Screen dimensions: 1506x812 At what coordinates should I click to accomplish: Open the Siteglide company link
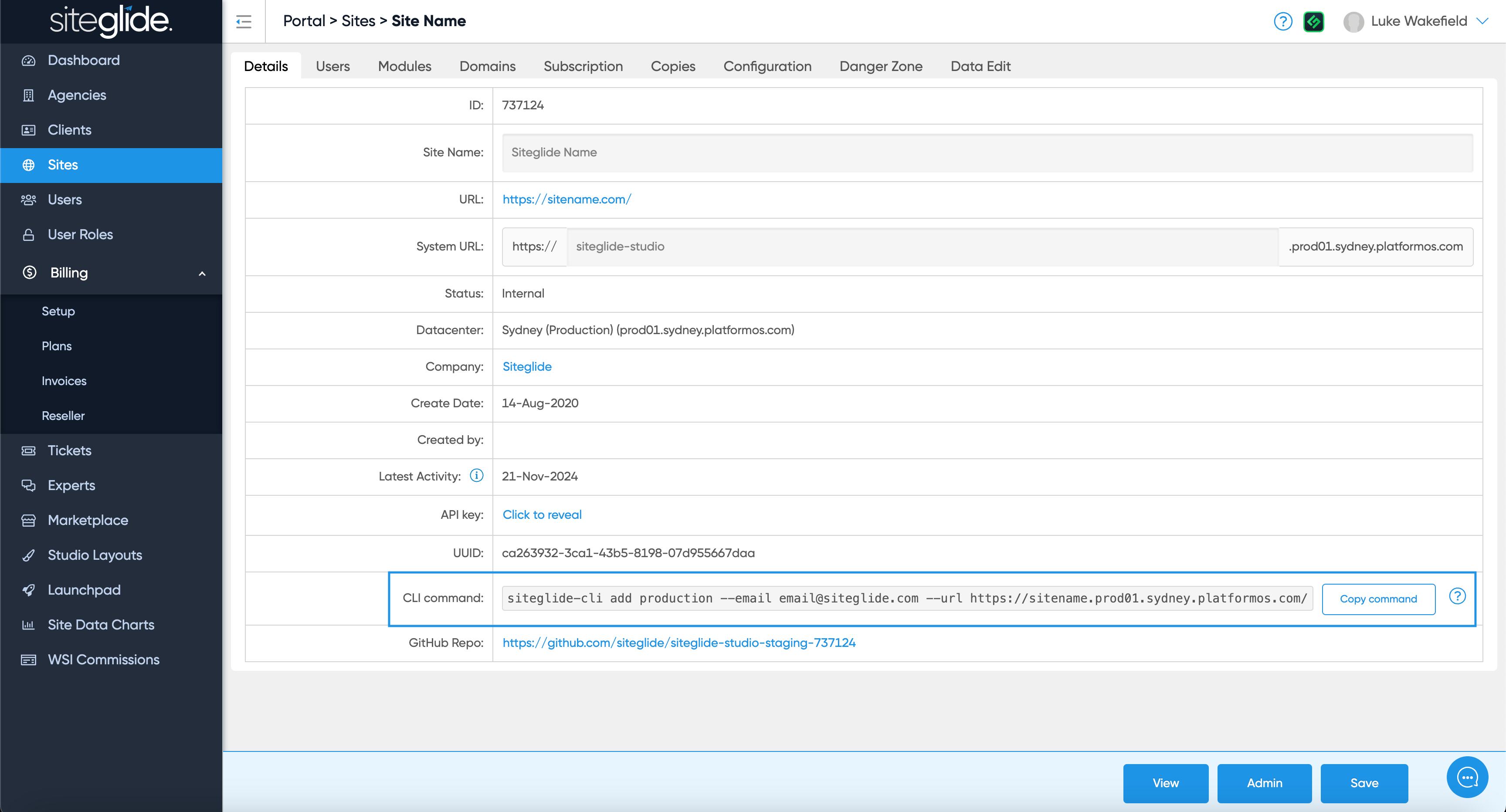click(527, 366)
